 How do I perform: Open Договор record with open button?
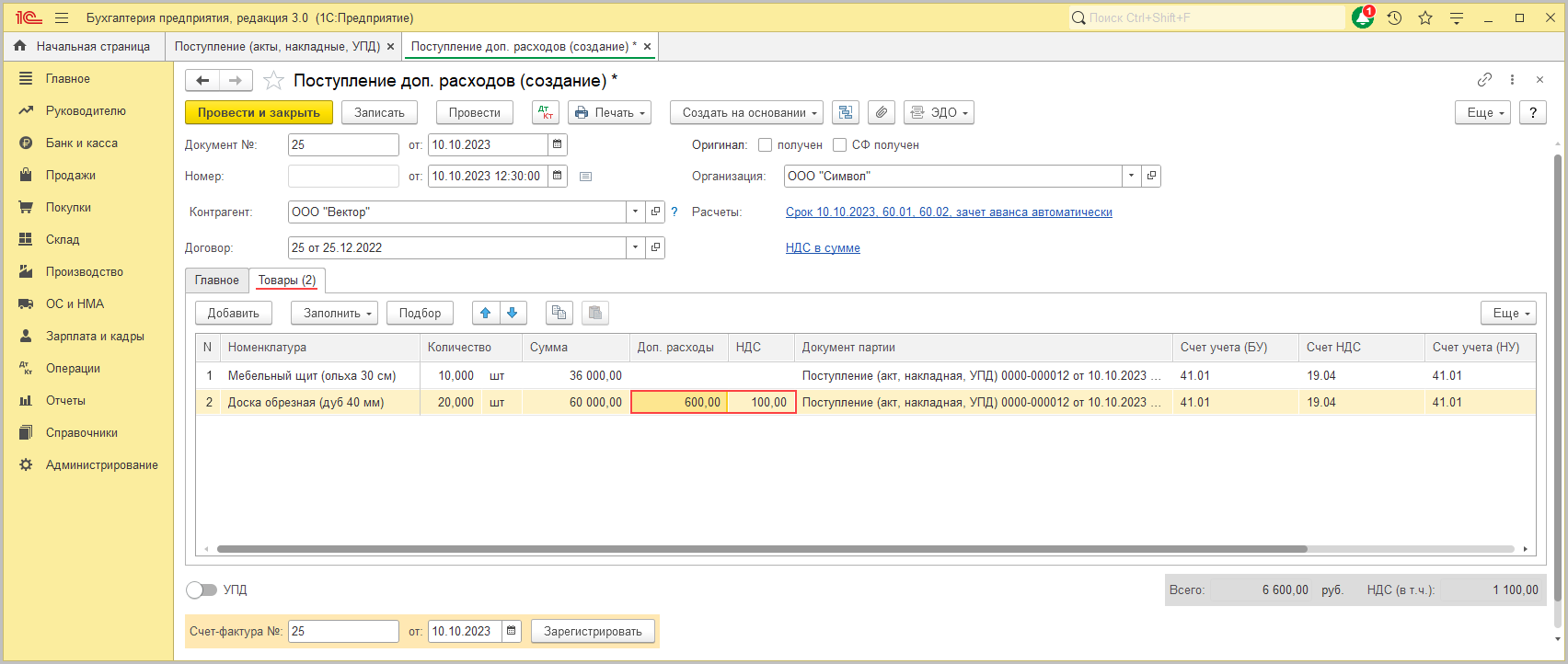(655, 247)
